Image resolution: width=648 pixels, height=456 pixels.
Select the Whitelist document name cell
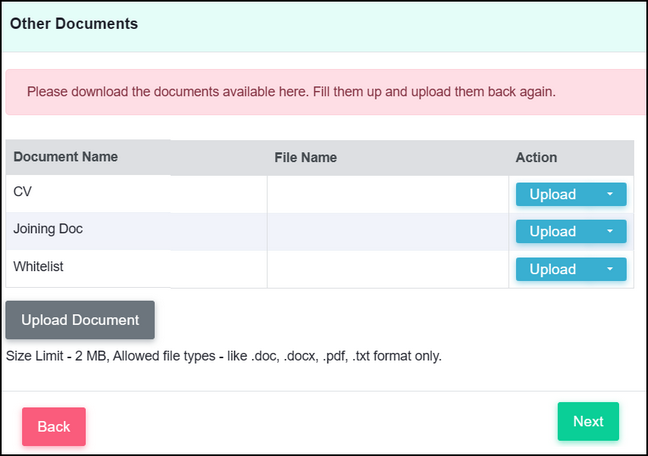pos(136,269)
